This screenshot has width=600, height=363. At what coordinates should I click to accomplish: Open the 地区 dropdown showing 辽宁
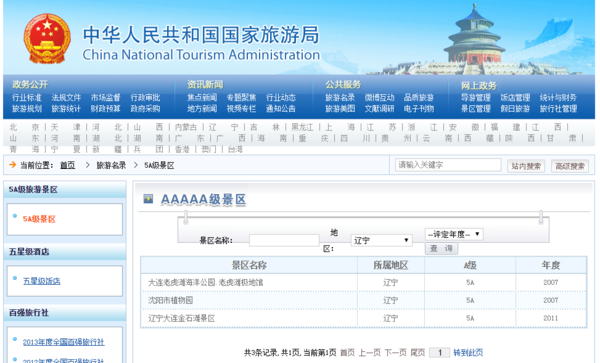[x=381, y=240]
